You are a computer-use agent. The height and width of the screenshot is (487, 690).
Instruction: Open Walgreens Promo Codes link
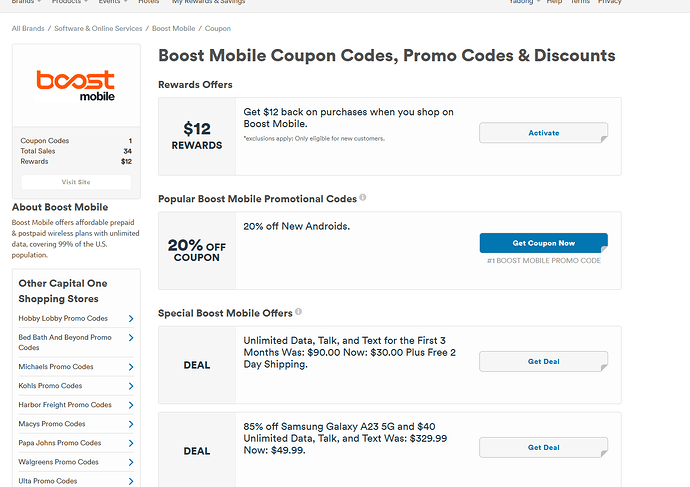coord(59,462)
